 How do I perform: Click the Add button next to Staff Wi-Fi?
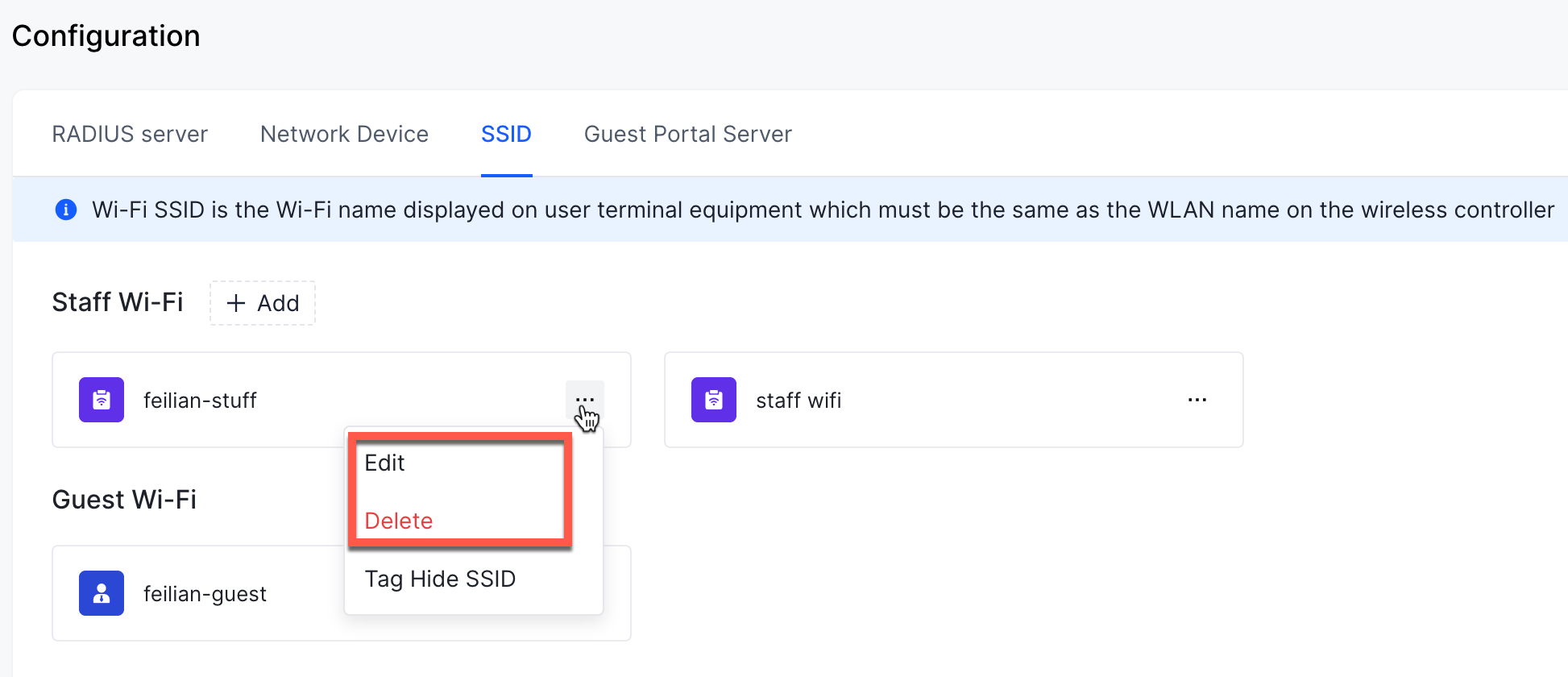click(263, 303)
